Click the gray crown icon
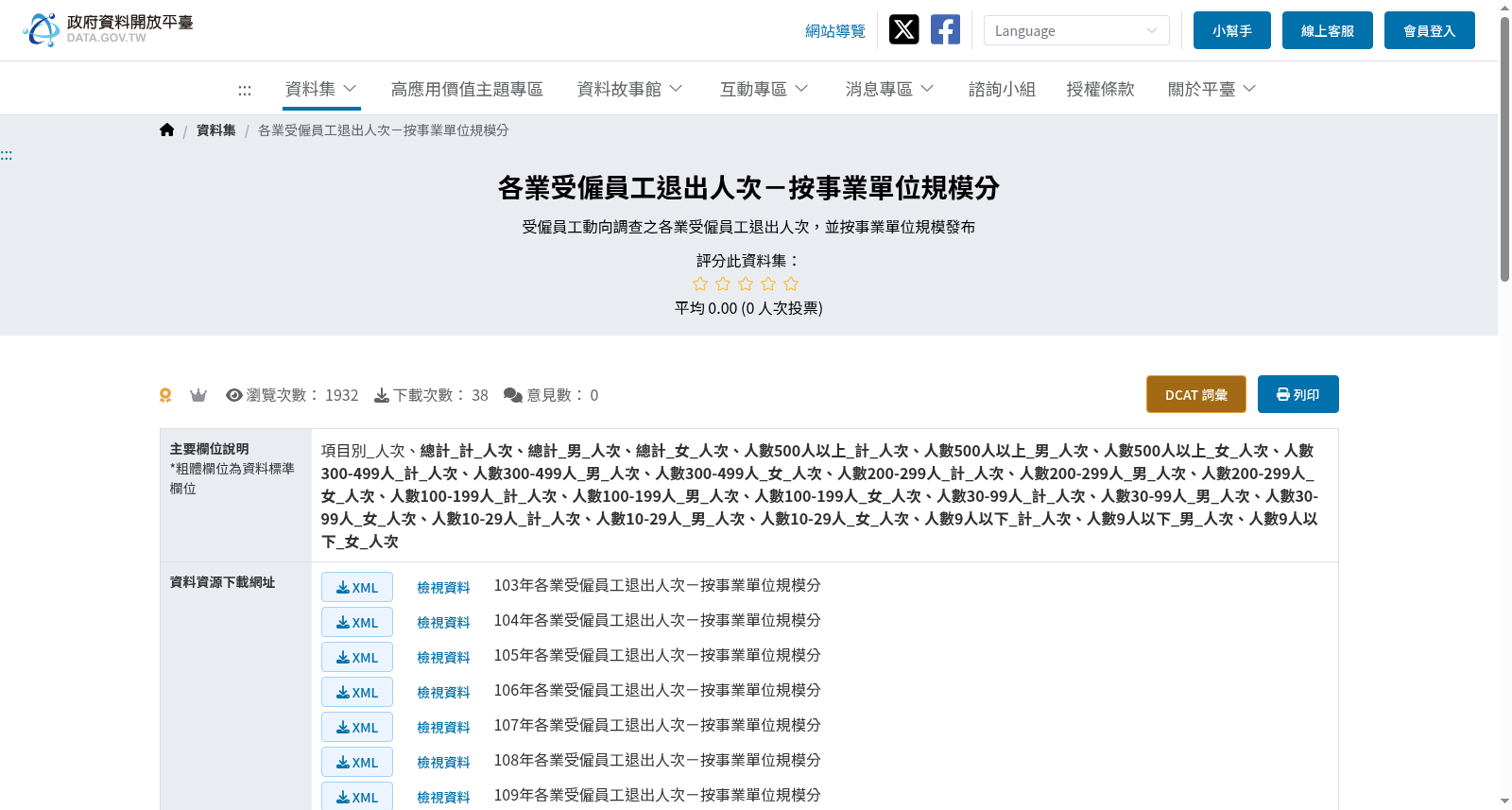1512x810 pixels. pyautogui.click(x=198, y=395)
